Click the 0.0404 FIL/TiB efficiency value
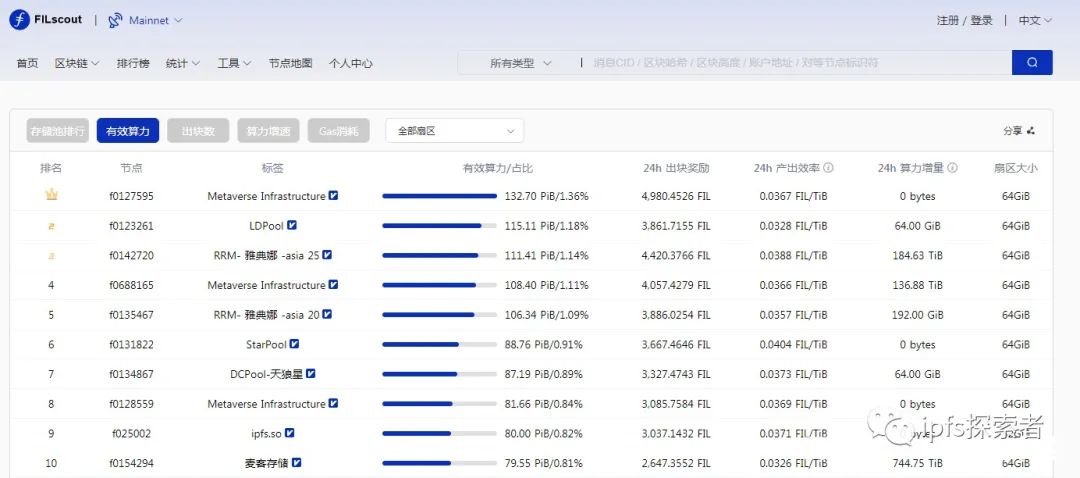Viewport: 1080px width, 478px height. 793,344
